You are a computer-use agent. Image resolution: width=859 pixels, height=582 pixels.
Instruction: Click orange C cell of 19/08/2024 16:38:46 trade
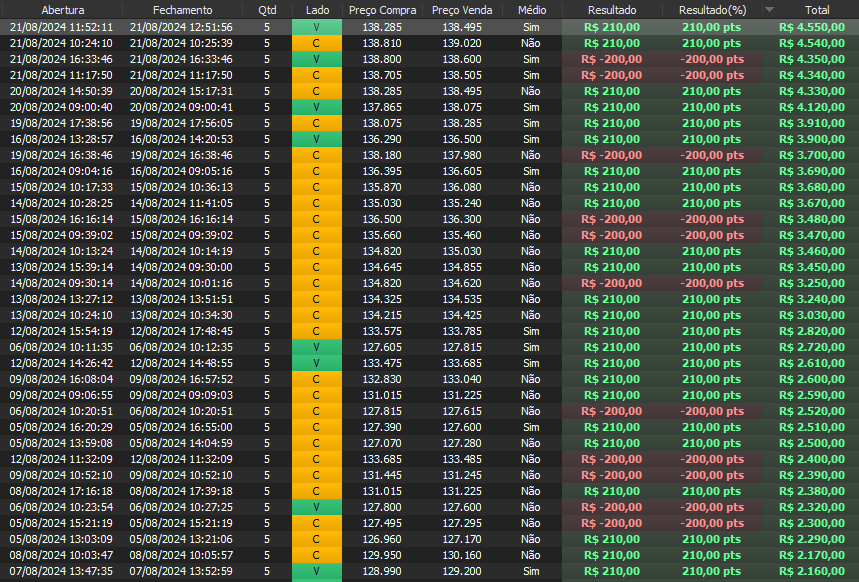pos(316,155)
